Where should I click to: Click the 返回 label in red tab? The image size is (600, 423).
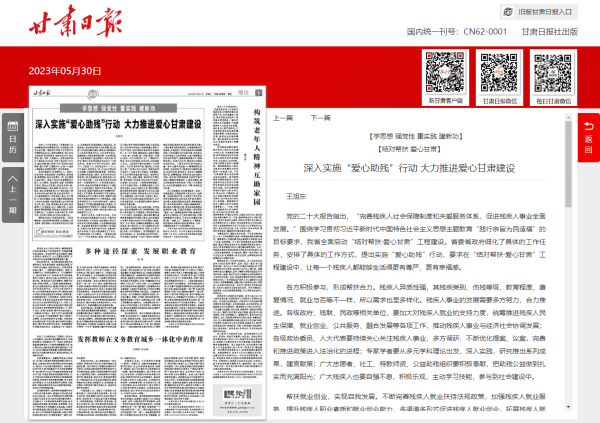[x=589, y=144]
